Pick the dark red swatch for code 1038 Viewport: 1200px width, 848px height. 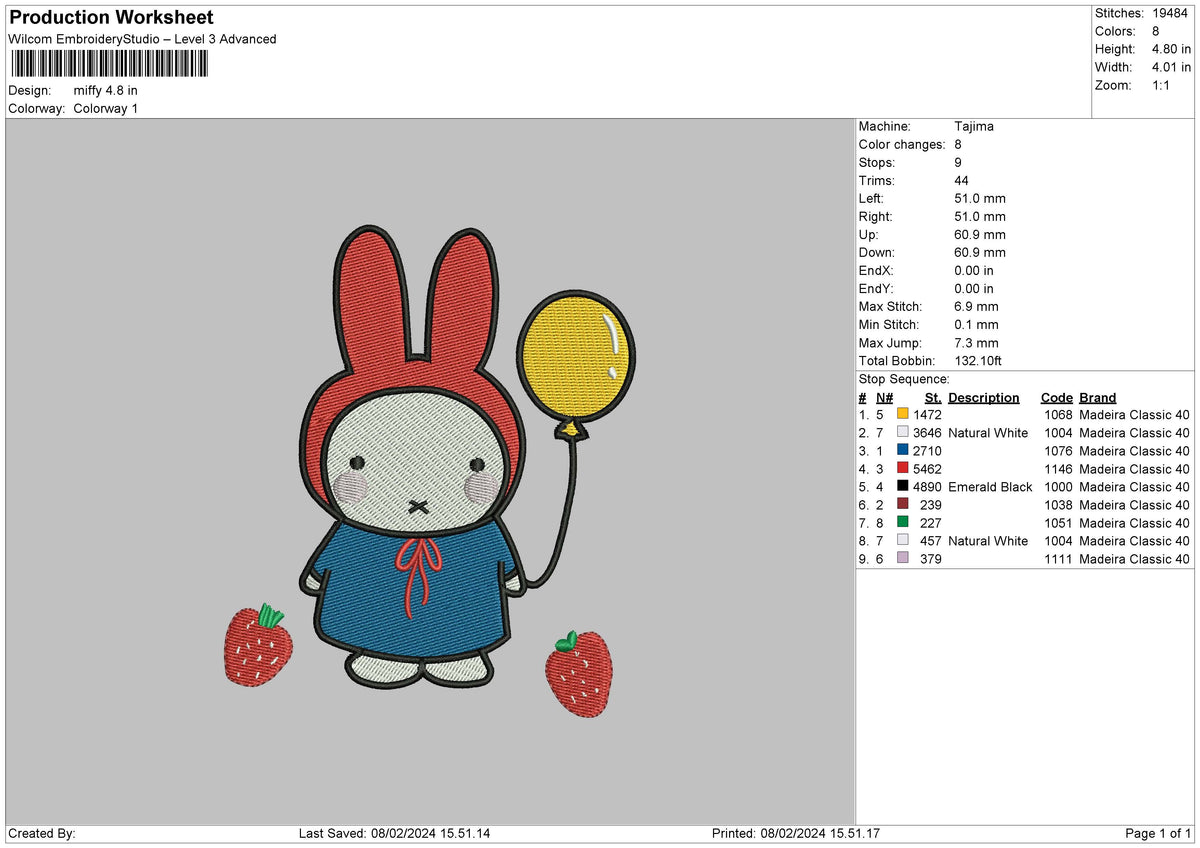903,504
